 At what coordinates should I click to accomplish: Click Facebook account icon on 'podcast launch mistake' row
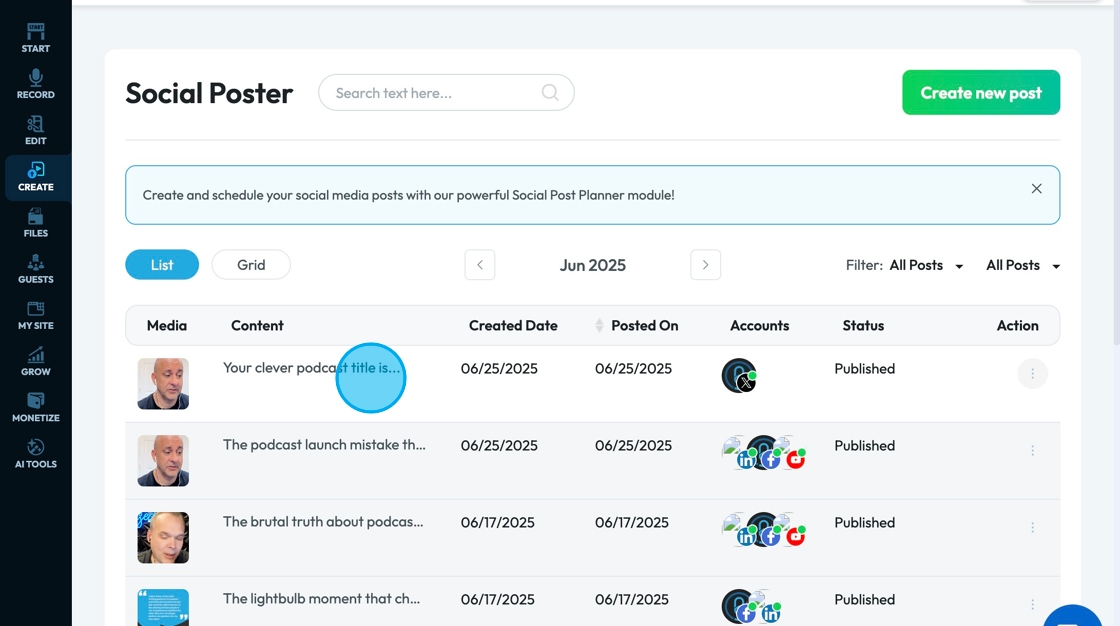coord(770,460)
